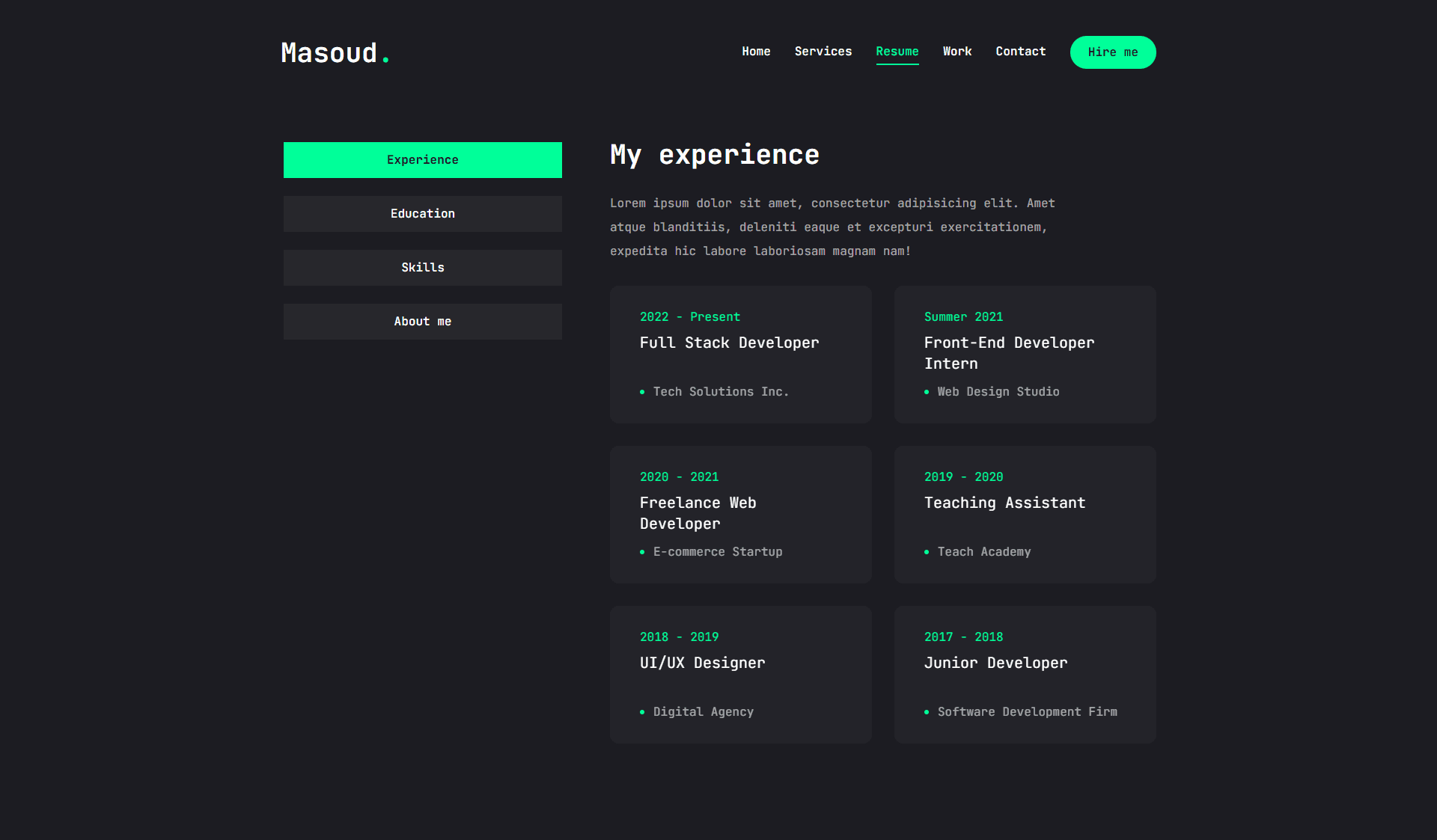Go to the Home nav link
Image resolution: width=1437 pixels, height=840 pixels.
[x=756, y=52]
